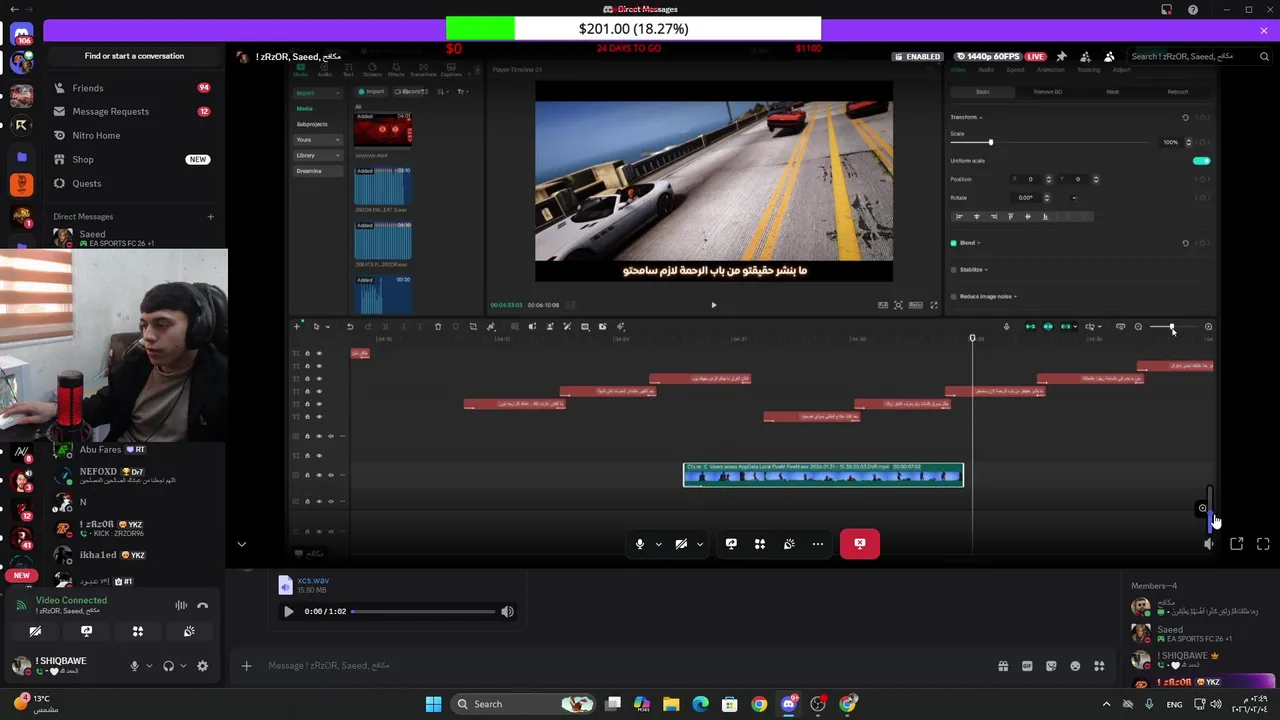Image resolution: width=1280 pixels, height=720 pixels.
Task: Open camera options arrow in call bar
Action: [699, 544]
